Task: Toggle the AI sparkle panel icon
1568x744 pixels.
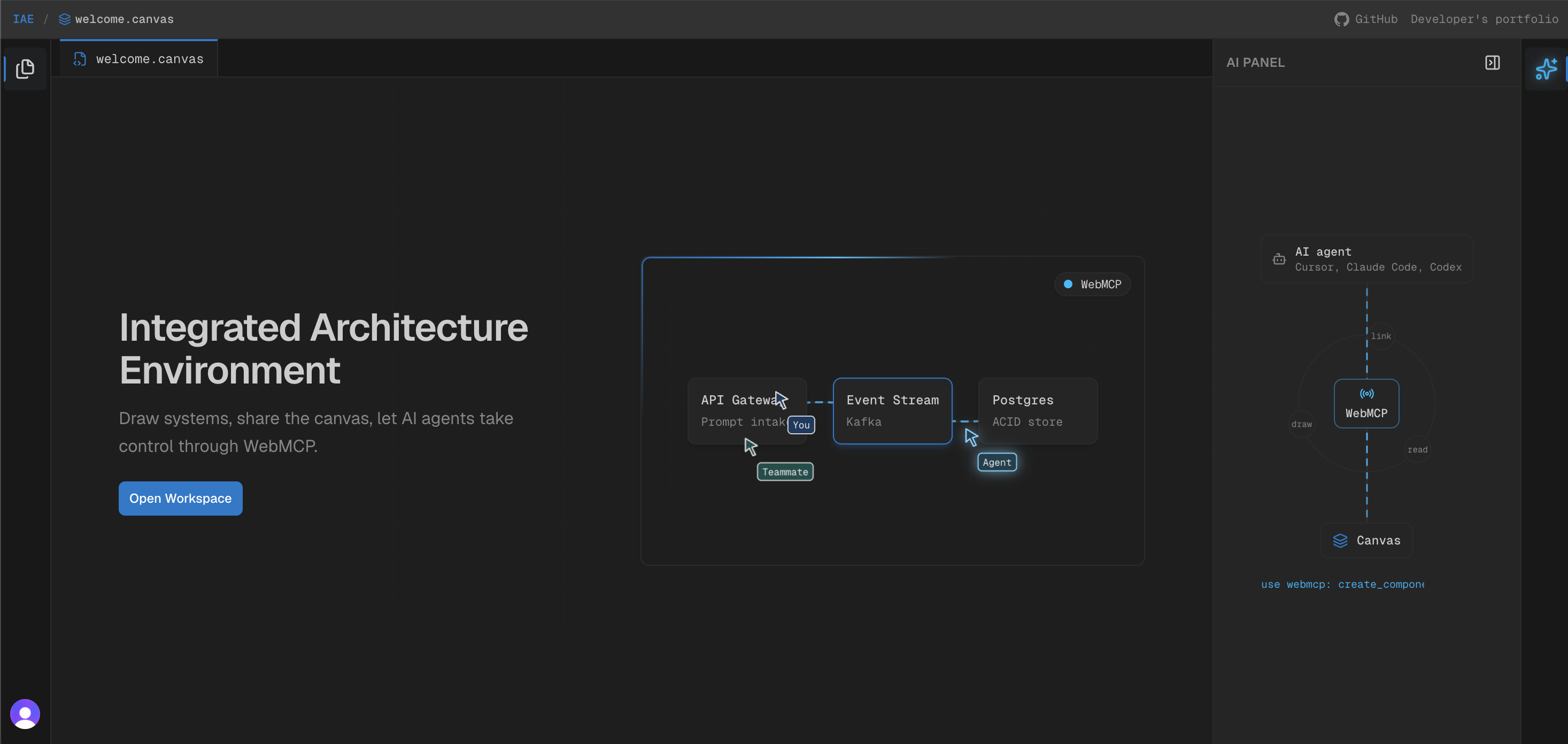Action: pyautogui.click(x=1546, y=69)
